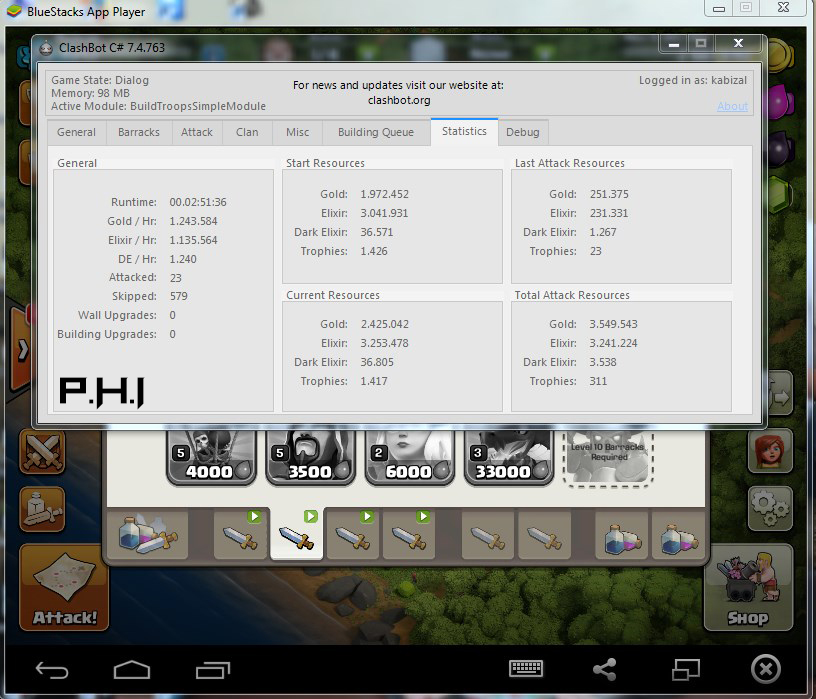Screen dimensions: 816x699
Task: Open the in-game Shop
Action: pos(748,587)
